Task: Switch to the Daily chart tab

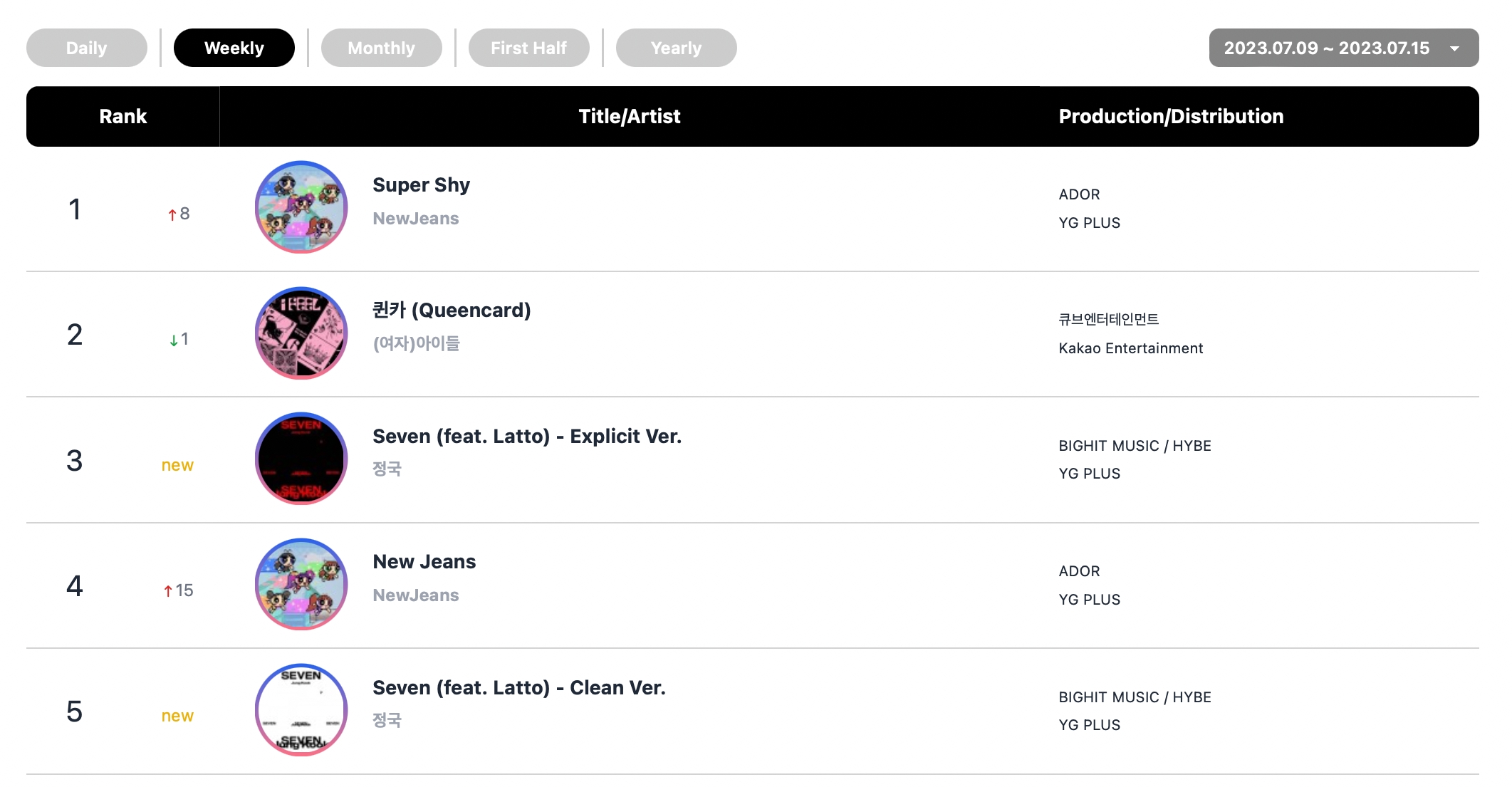Action: point(87,48)
